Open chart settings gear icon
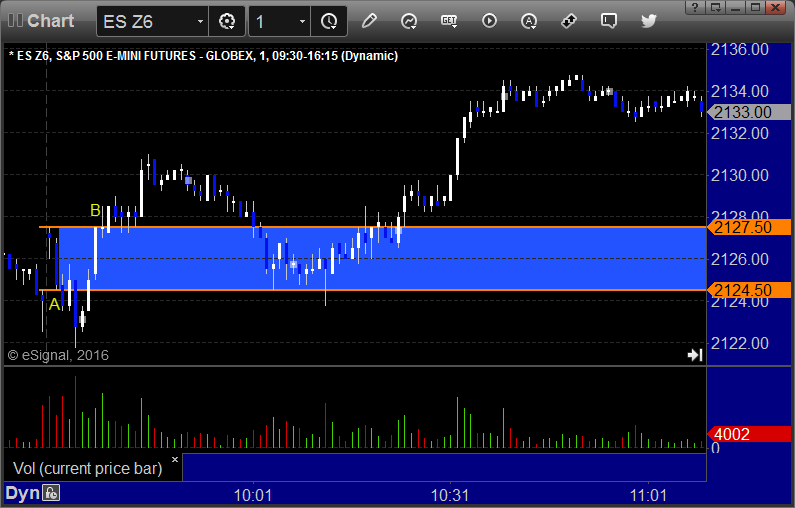Screen dimensions: 795x508 point(227,21)
